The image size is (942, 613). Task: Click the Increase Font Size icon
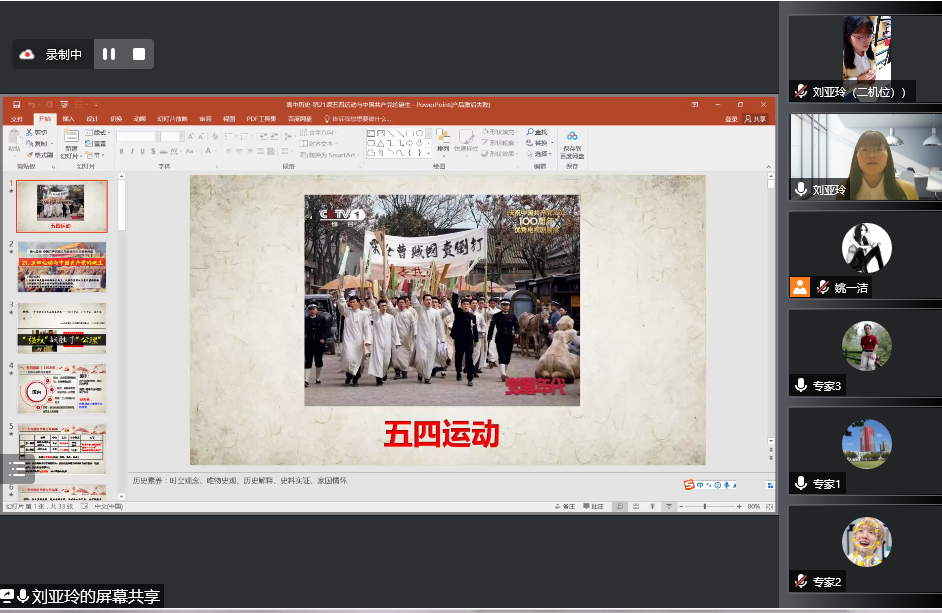coord(190,137)
